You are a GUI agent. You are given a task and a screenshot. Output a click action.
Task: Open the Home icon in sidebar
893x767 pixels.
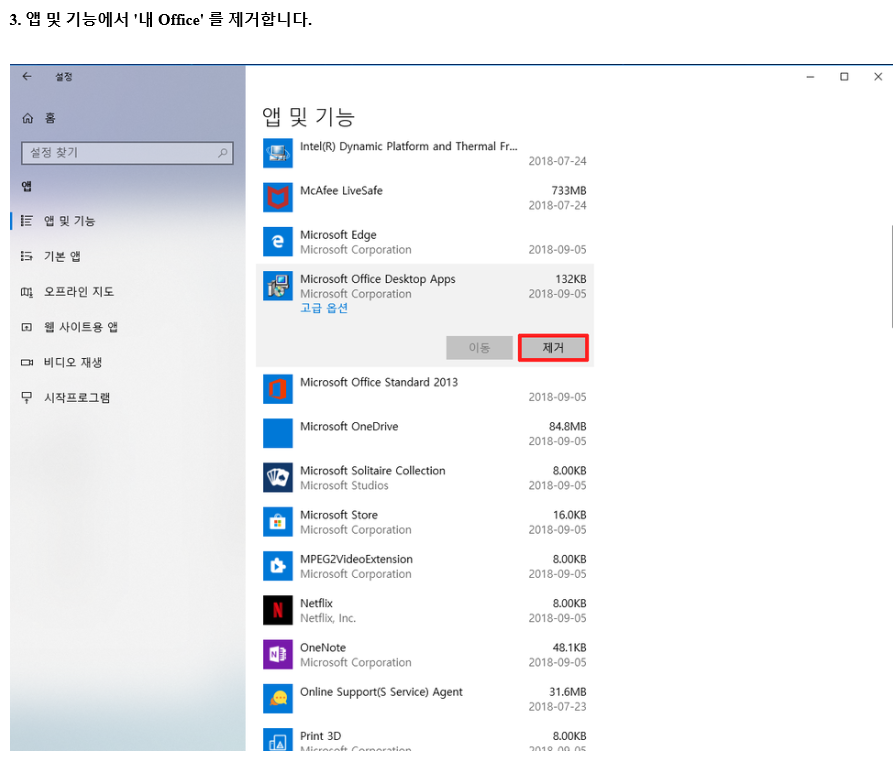point(27,118)
